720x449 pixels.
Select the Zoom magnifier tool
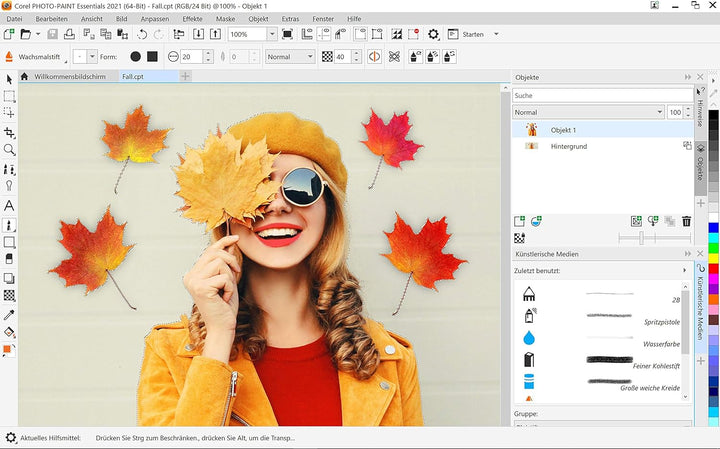pyautogui.click(x=9, y=150)
